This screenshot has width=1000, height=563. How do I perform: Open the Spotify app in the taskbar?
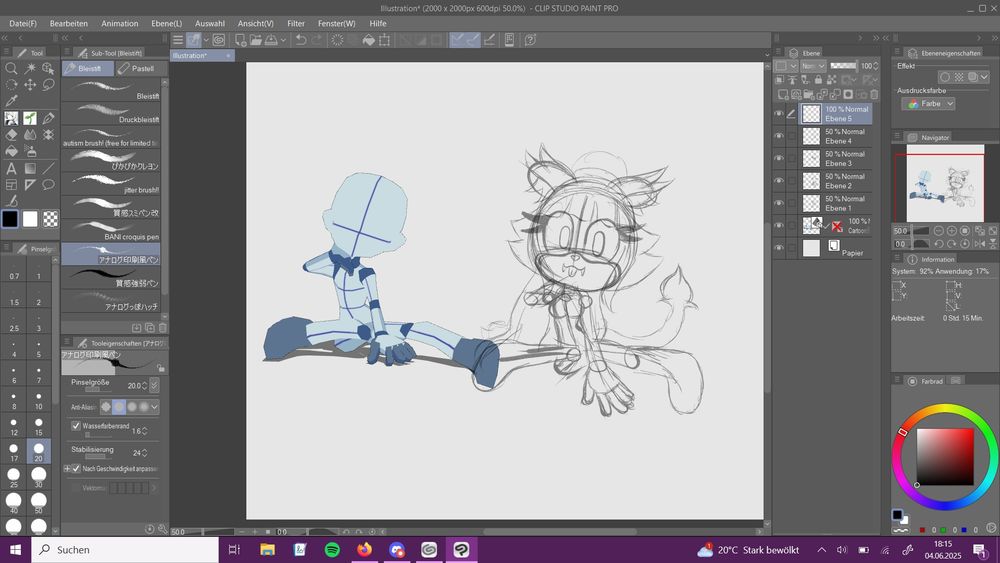(332, 549)
